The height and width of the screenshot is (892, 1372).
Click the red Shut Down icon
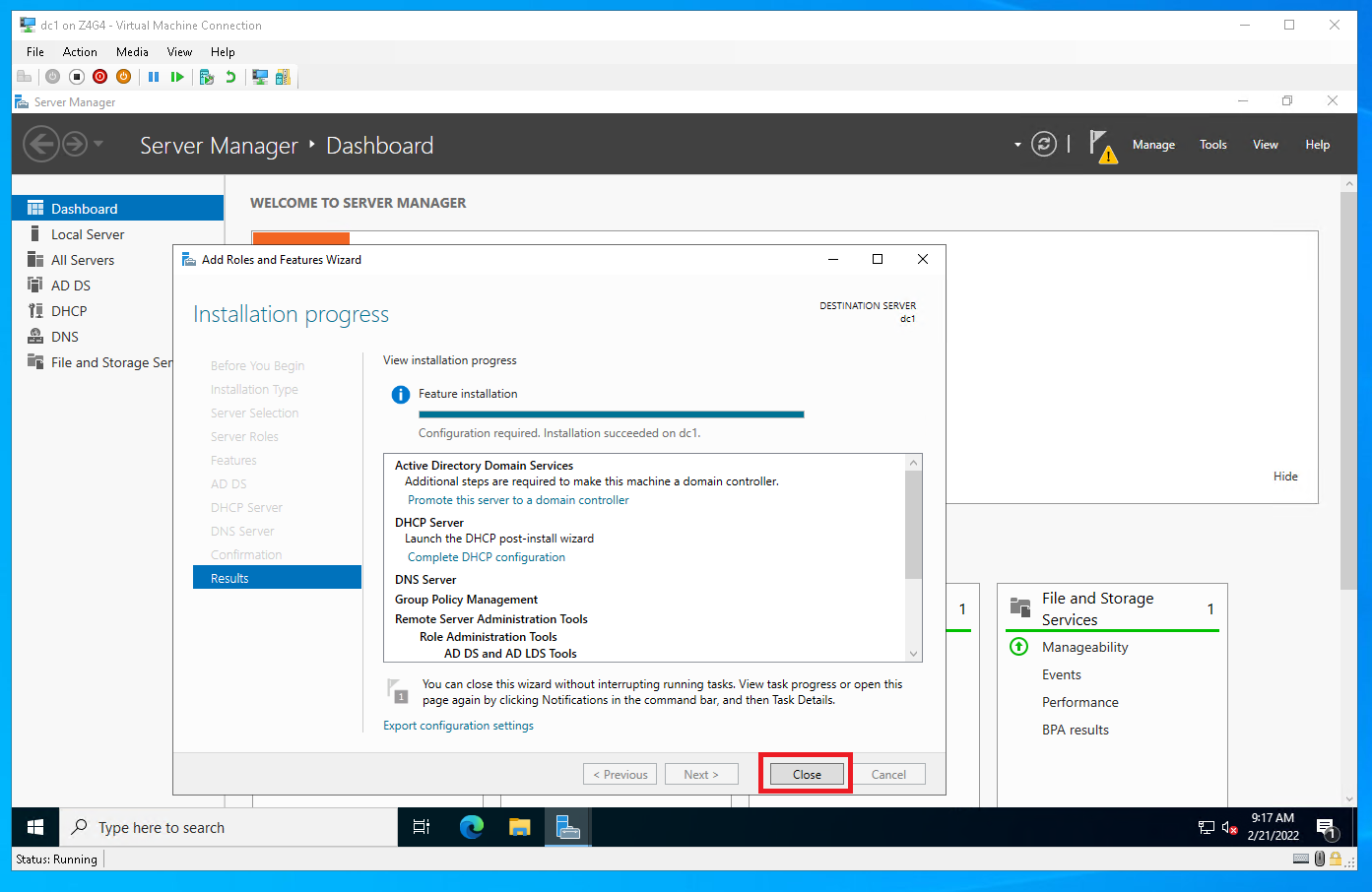coord(99,77)
